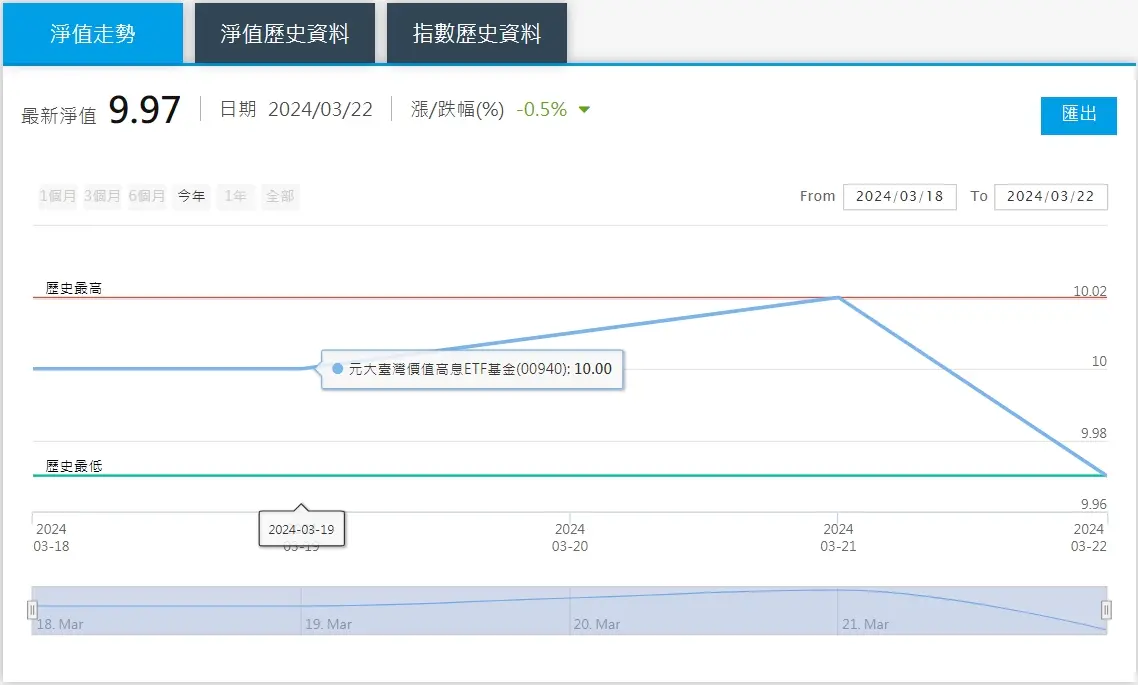Open the 淨值歷史資料 tab
The height and width of the screenshot is (685, 1138).
[x=285, y=34]
